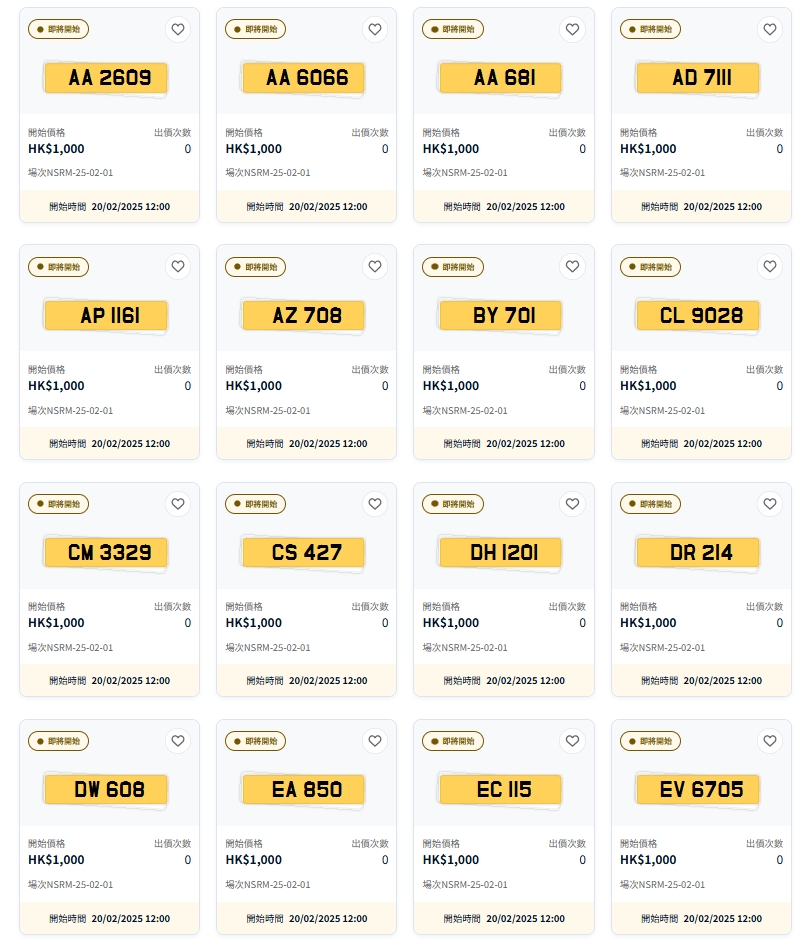Image resolution: width=804 pixels, height=942 pixels.
Task: Add EV 6705 plate to wishlist
Action: [770, 741]
